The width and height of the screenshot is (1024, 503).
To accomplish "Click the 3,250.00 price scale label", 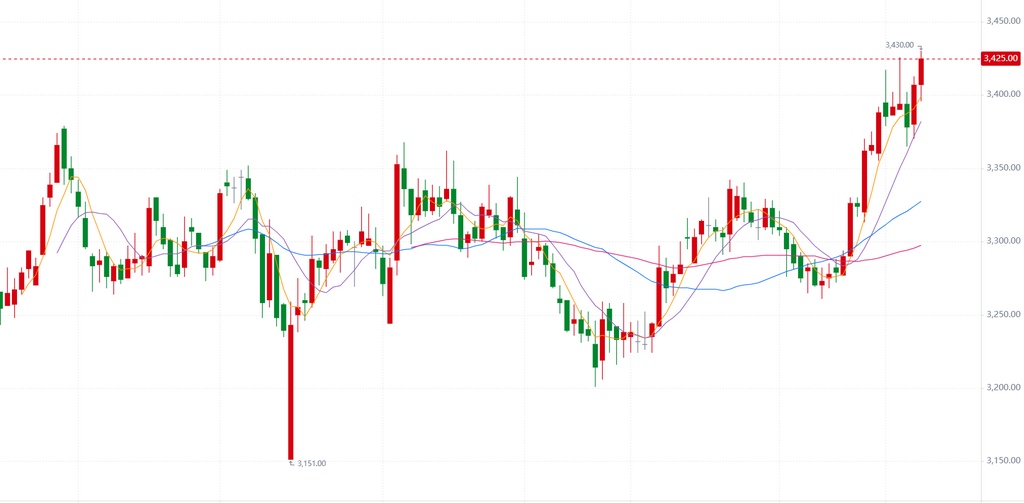I will [x=1001, y=315].
